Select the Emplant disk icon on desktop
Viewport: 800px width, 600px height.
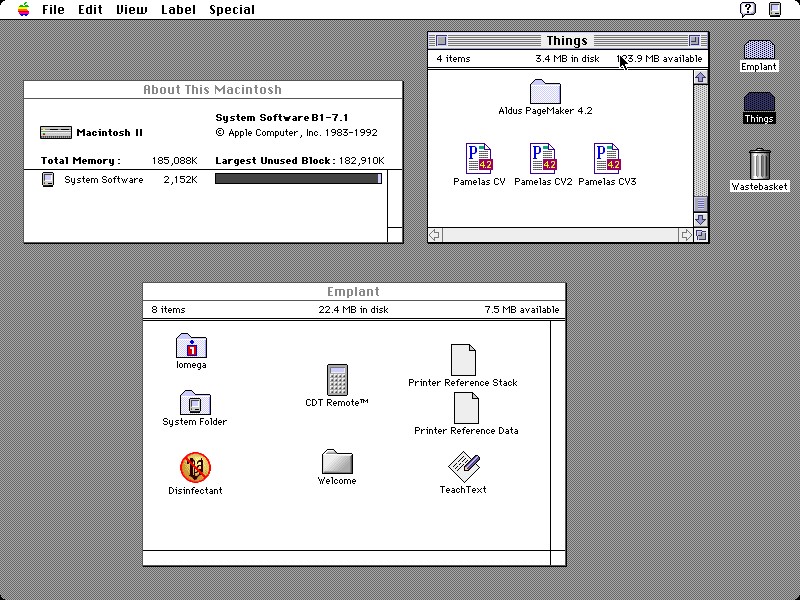point(759,50)
